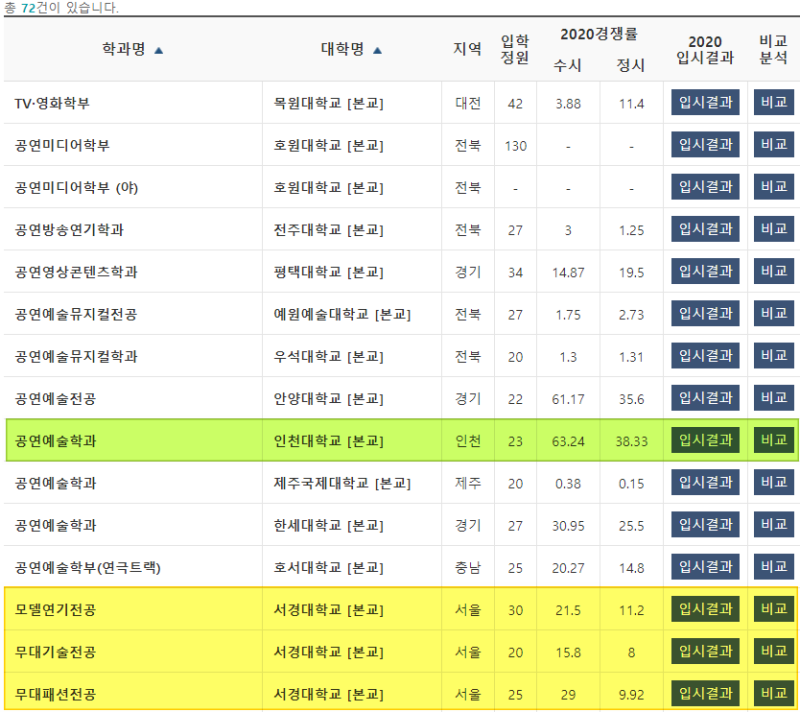
Task: Click 예원예술대학교 [본교] university name
Action: click(x=342, y=315)
